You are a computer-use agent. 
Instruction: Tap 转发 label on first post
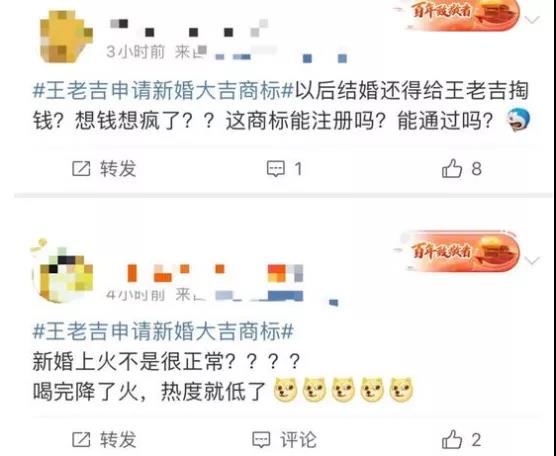(118, 168)
